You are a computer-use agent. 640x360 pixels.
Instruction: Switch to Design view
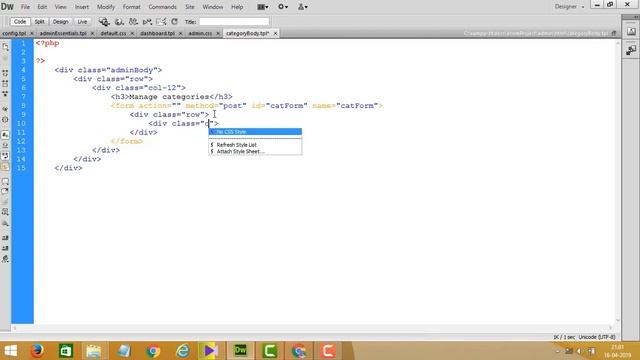click(x=60, y=22)
